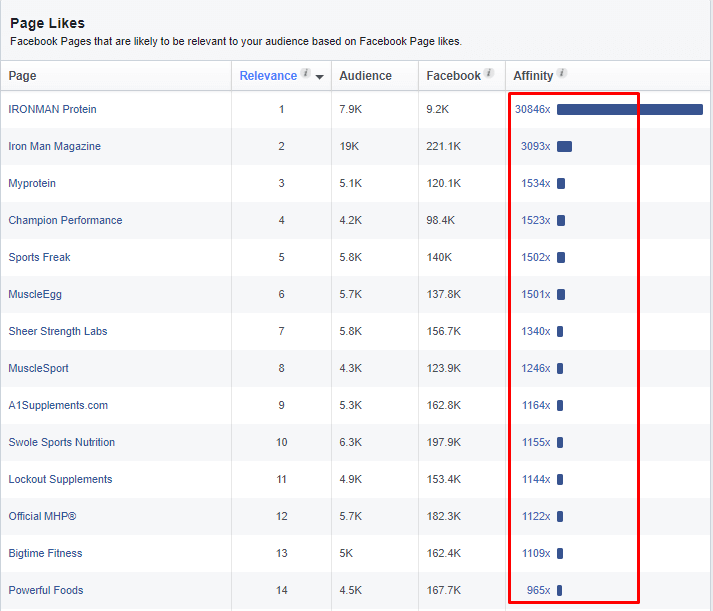The width and height of the screenshot is (713, 611).
Task: Click the 182.3K Facebook value
Action: pos(443,516)
